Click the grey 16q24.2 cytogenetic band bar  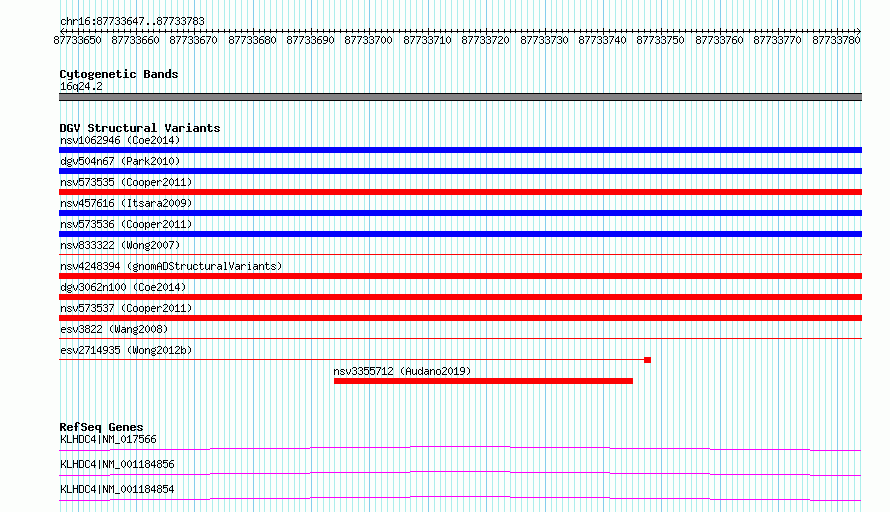coord(460,97)
